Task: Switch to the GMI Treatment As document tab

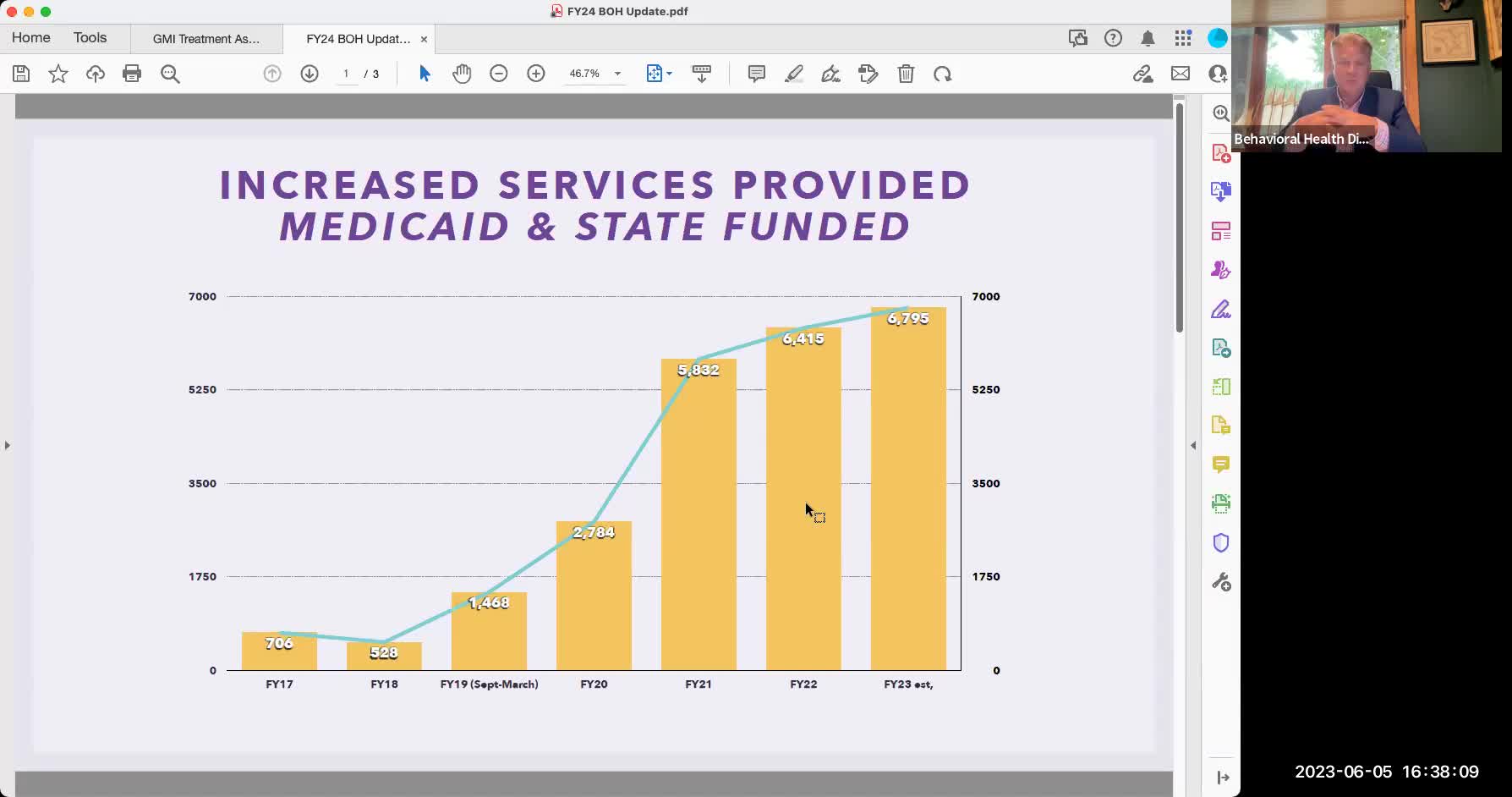Action: 205,38
